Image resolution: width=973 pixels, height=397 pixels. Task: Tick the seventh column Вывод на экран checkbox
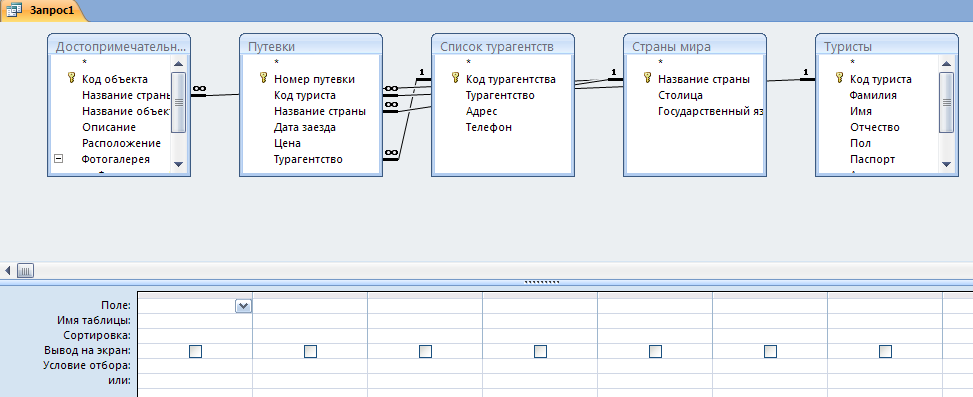pos(886,352)
